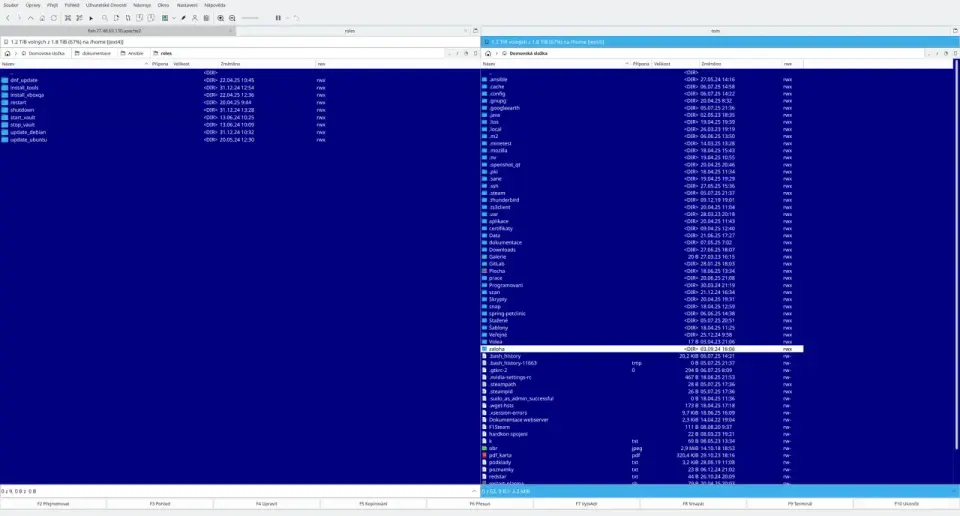Go back with the toolbar Back arrow
This screenshot has width=960, height=516.
[7, 18]
